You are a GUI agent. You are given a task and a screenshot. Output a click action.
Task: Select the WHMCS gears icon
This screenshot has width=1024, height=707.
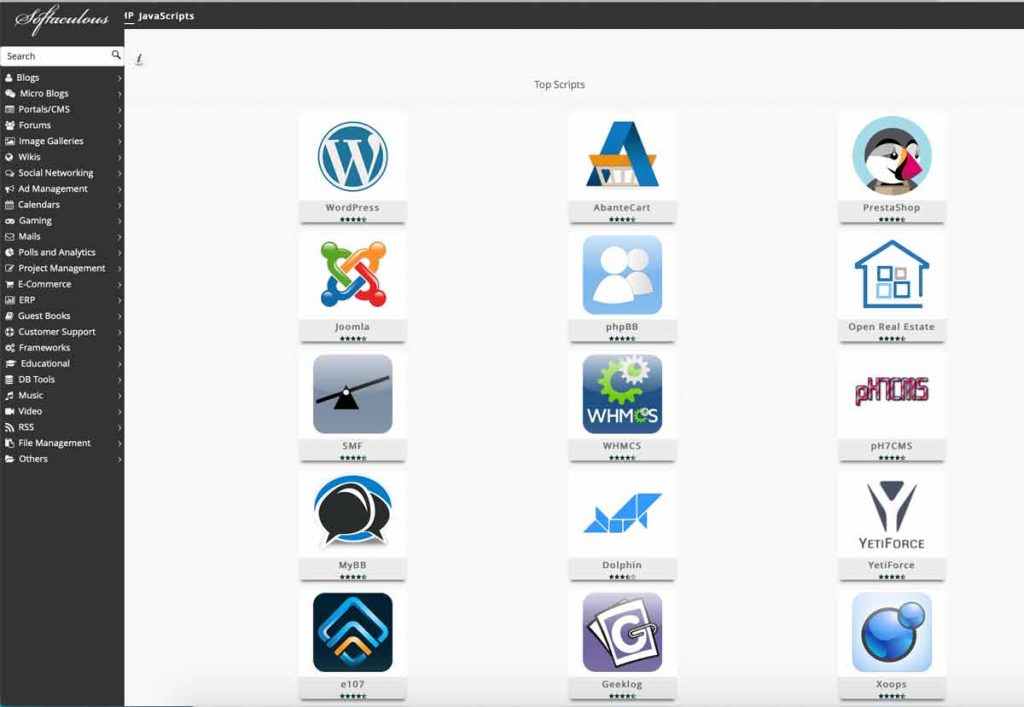click(622, 394)
